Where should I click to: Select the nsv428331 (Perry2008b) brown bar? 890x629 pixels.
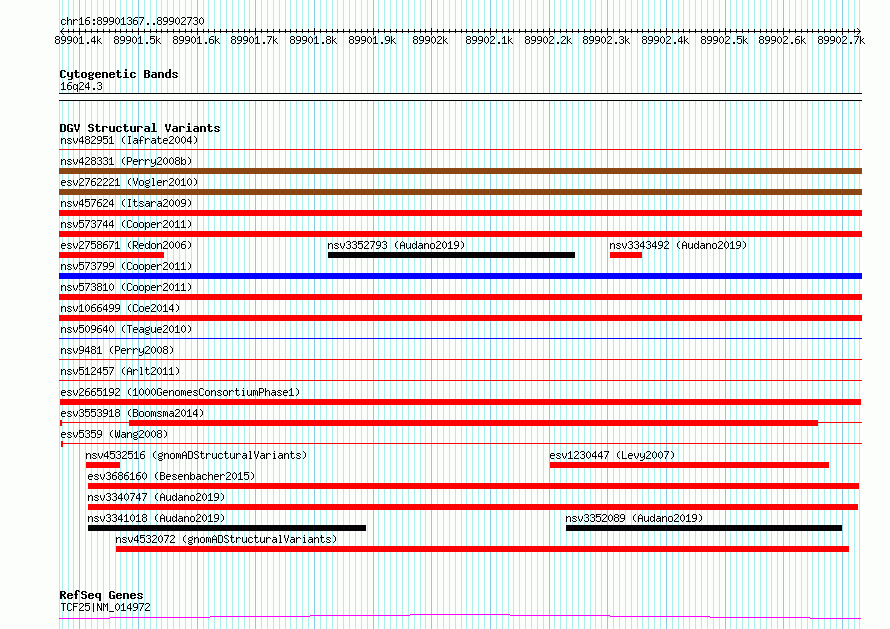[x=460, y=171]
